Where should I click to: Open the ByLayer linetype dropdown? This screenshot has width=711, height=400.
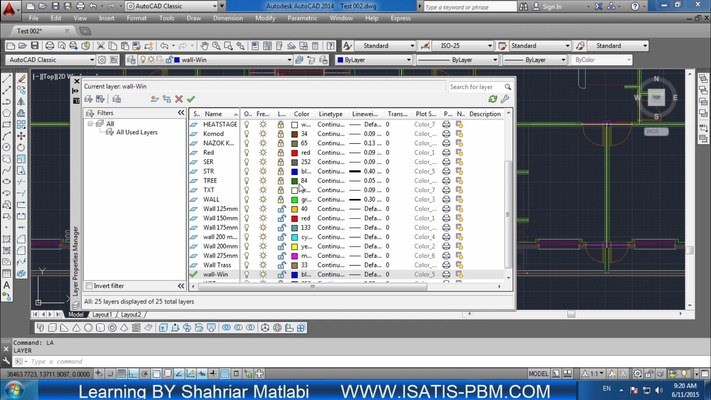[x=457, y=60]
